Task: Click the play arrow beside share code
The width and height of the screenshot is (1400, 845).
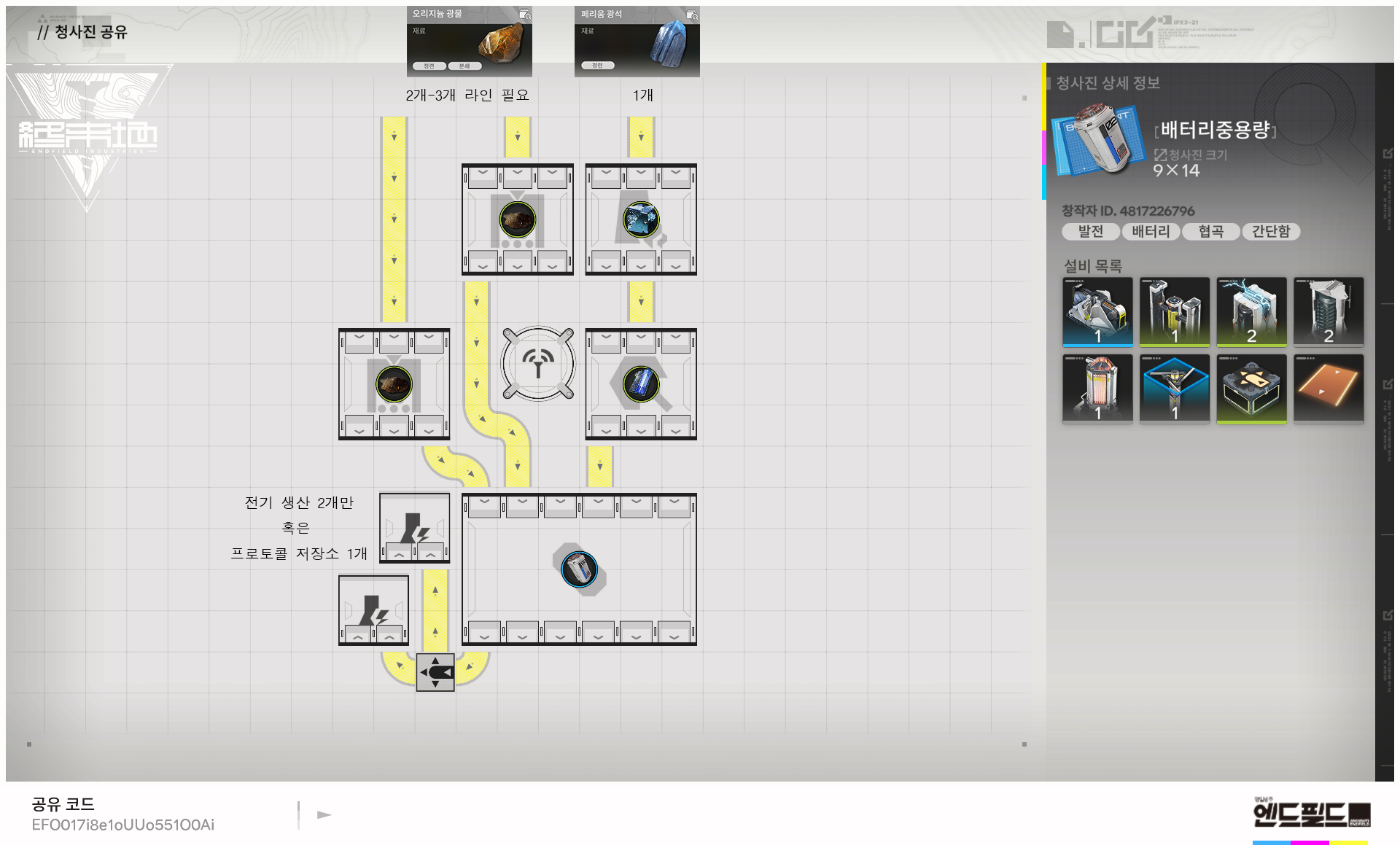Action: point(324,814)
